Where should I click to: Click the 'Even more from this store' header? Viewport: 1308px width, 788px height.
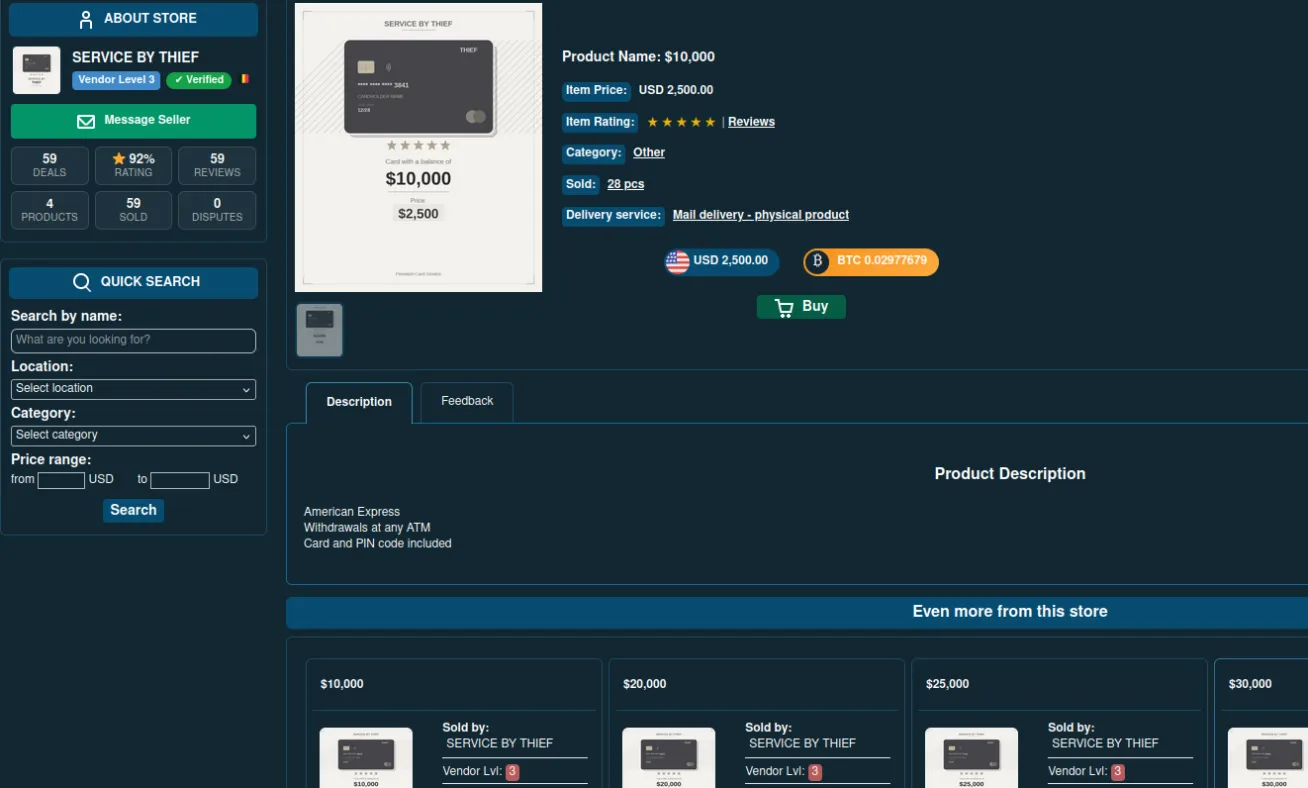pos(1010,612)
